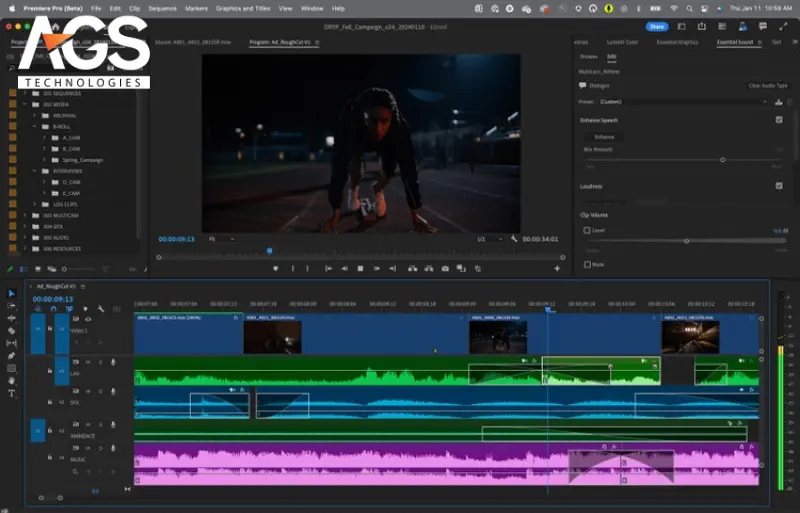The width and height of the screenshot is (800, 513).
Task: Toggle Loudness checkbox
Action: point(779,186)
